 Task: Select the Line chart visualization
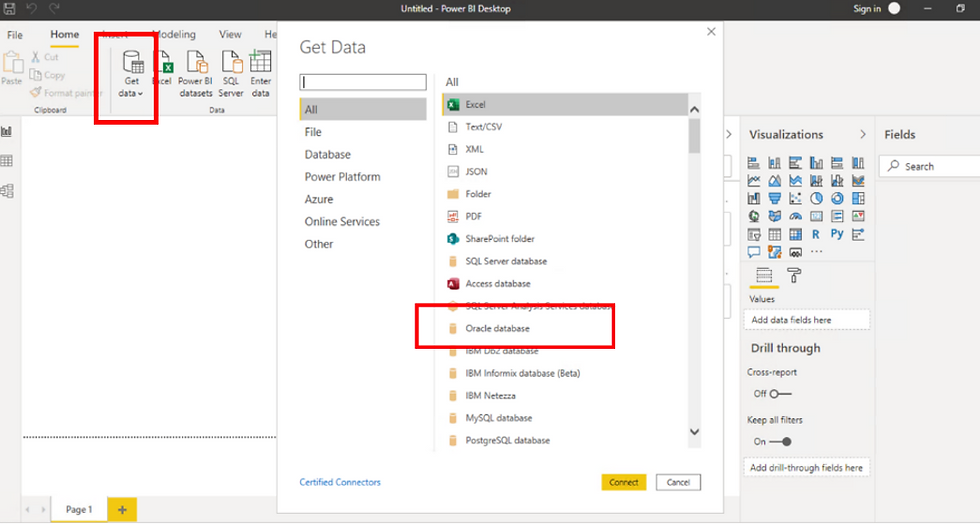point(754,181)
